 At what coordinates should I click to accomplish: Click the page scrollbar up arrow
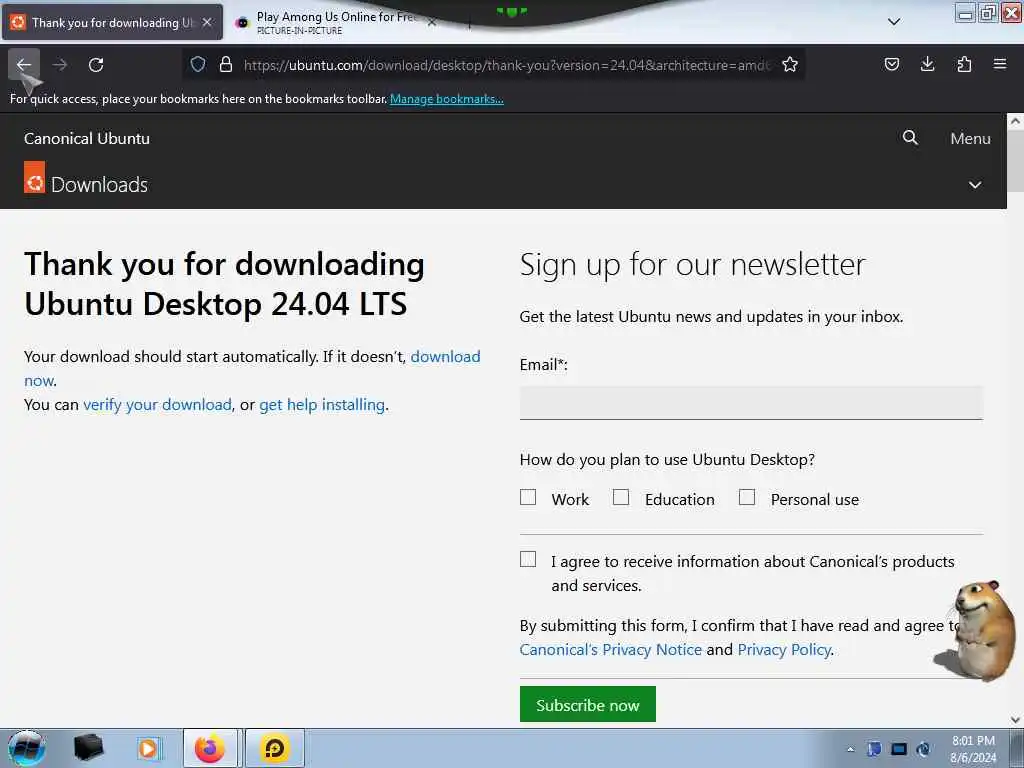pos(1015,121)
